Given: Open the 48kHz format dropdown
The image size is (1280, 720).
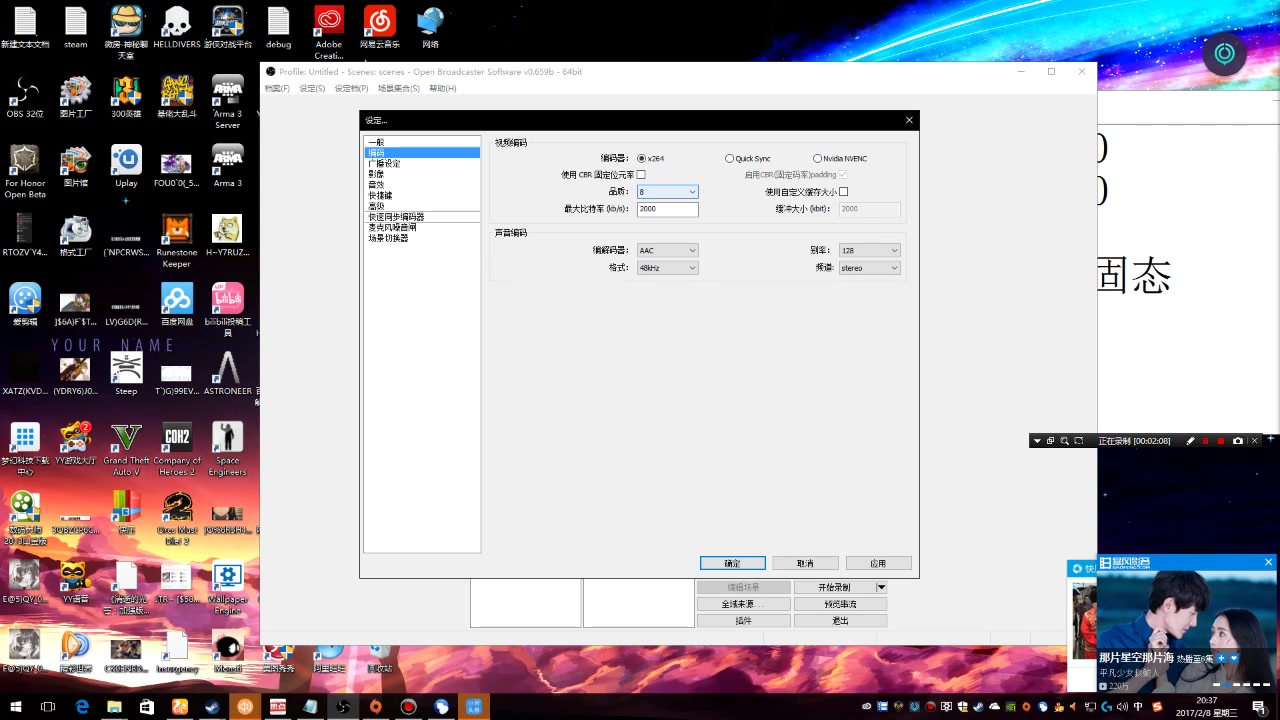Looking at the screenshot, I should coord(667,268).
